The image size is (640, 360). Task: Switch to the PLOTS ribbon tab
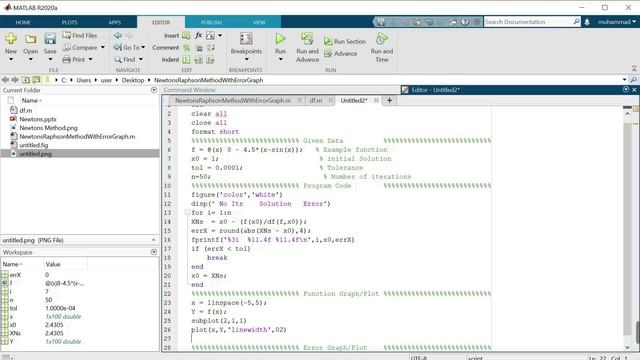[69, 22]
